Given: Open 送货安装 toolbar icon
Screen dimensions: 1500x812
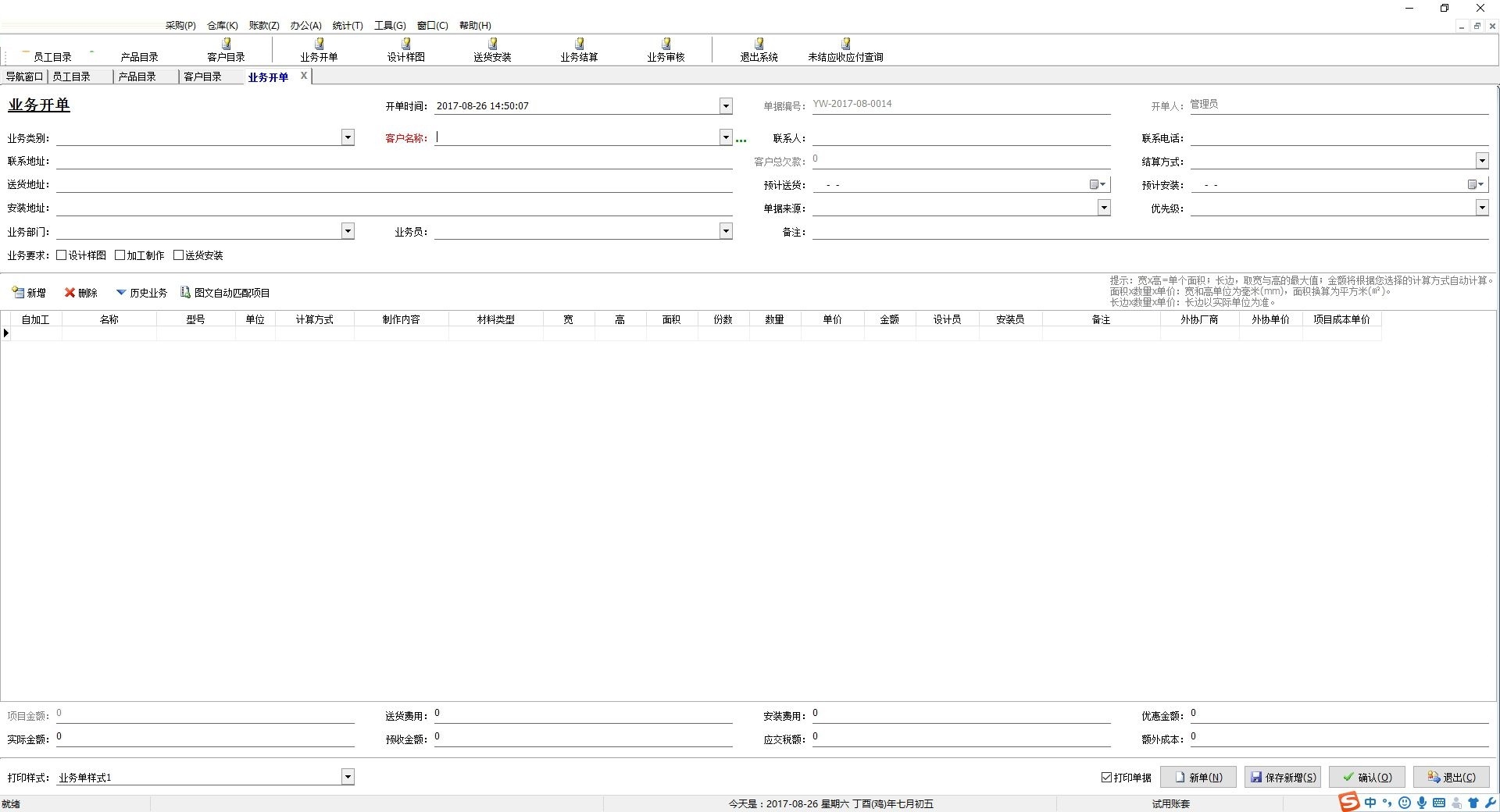Looking at the screenshot, I should (x=492, y=50).
